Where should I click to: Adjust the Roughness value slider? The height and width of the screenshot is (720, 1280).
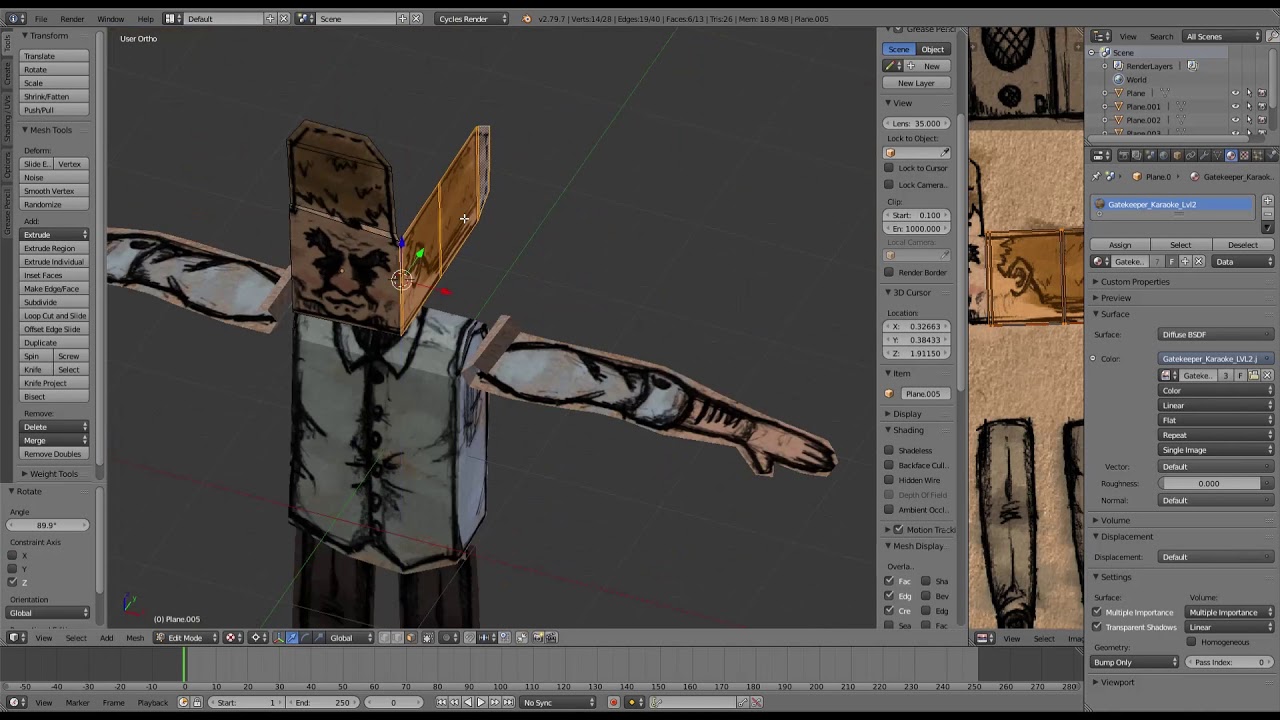click(x=1217, y=484)
